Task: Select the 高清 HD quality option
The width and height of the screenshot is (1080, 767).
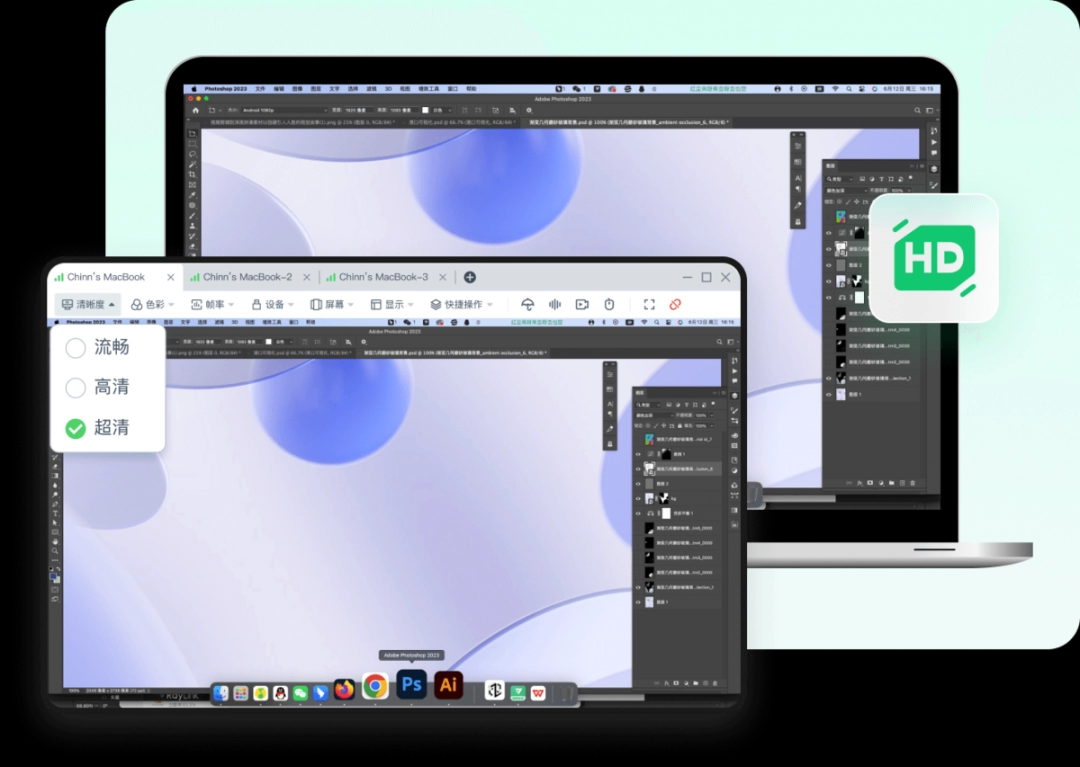Action: point(97,387)
